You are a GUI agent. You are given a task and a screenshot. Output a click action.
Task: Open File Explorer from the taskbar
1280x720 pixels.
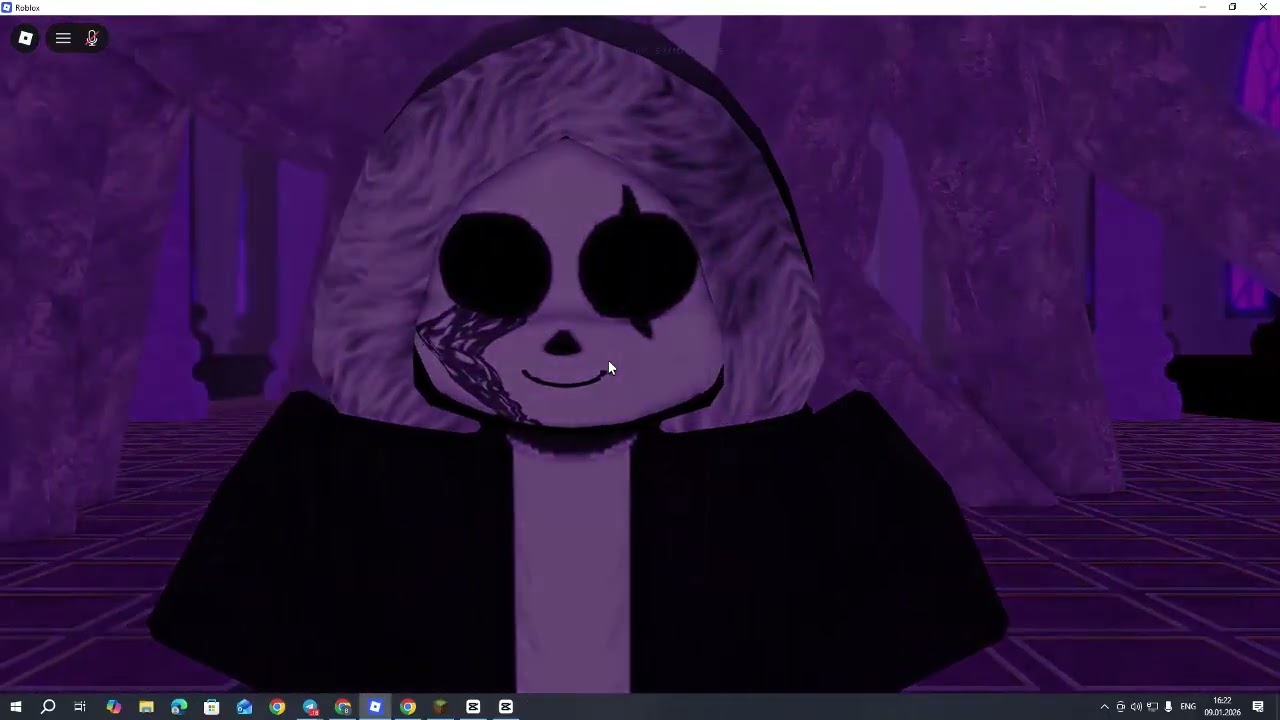[146, 707]
